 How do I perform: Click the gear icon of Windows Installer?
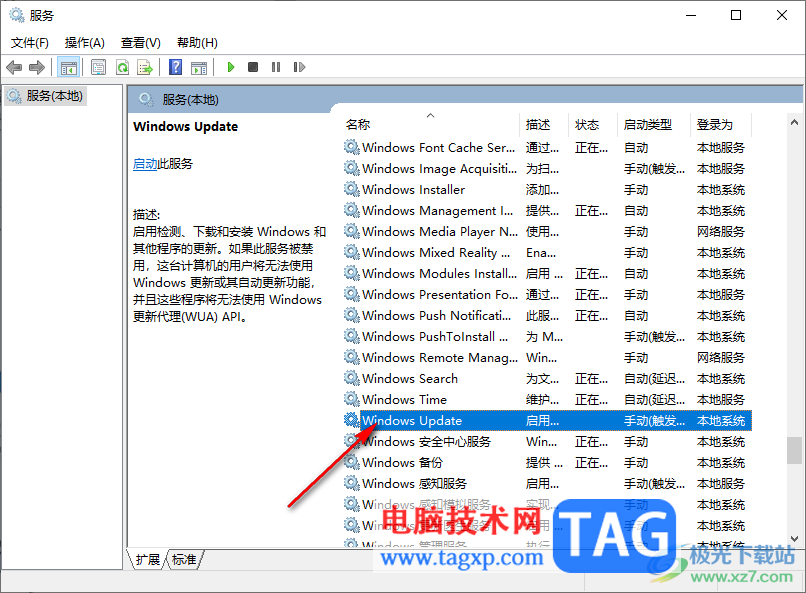[x=352, y=190]
